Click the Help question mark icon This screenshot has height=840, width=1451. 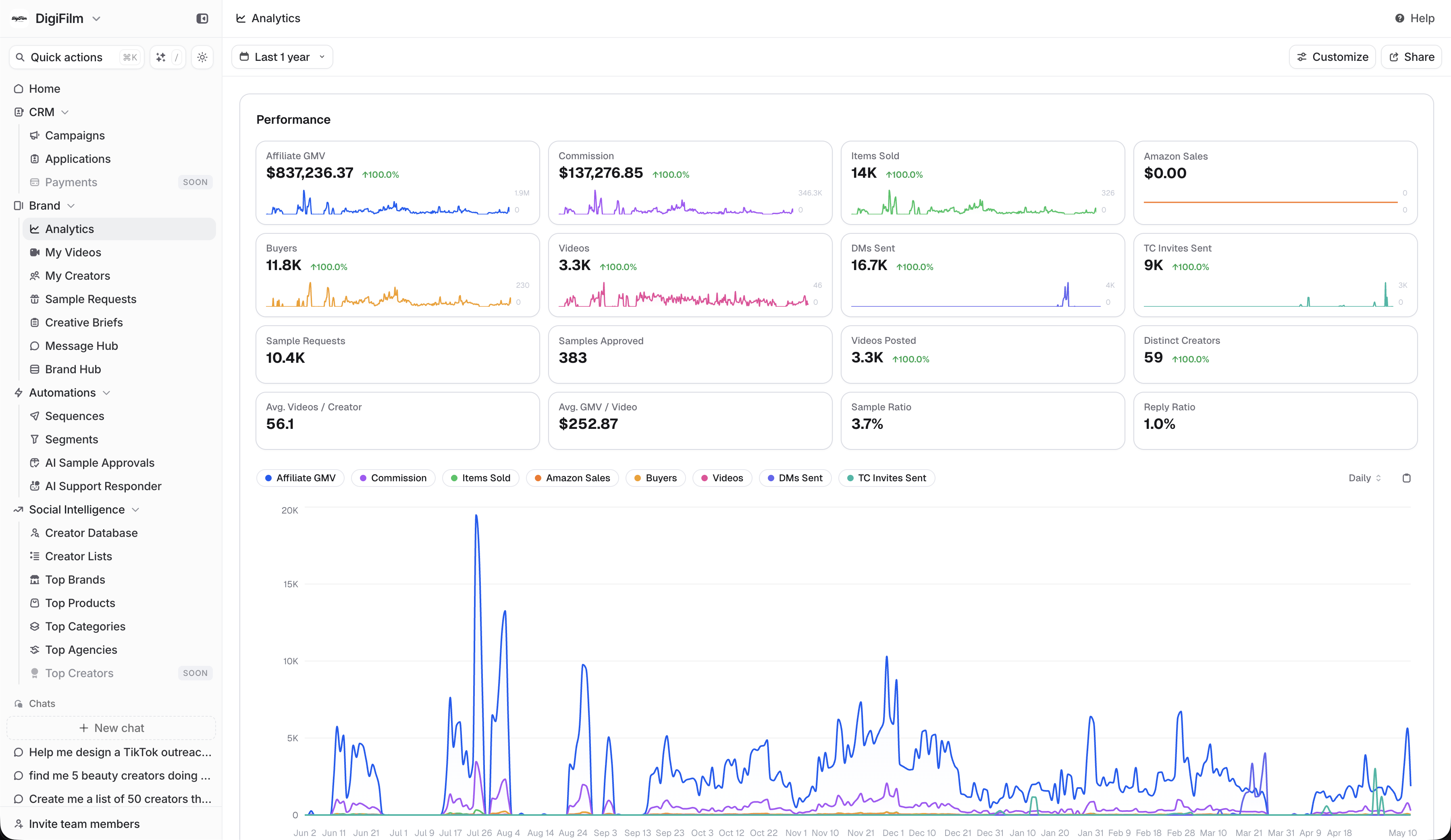[1399, 19]
